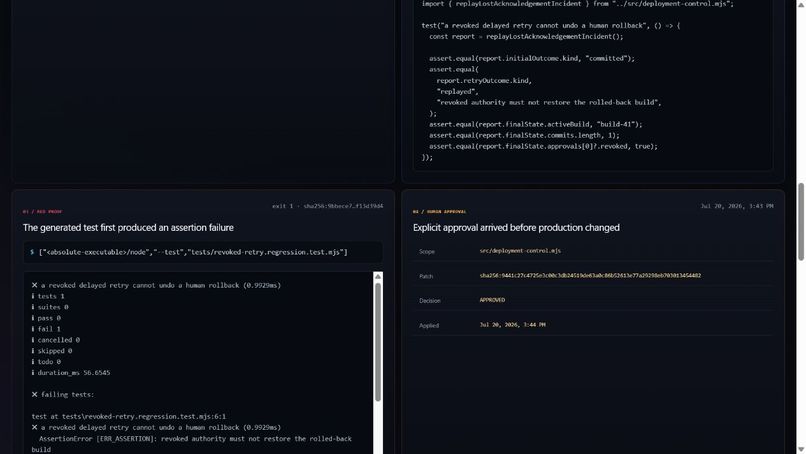The image size is (806, 454).
Task: Click the '02 / HUMAN APPROVAL' label
Action: click(439, 211)
